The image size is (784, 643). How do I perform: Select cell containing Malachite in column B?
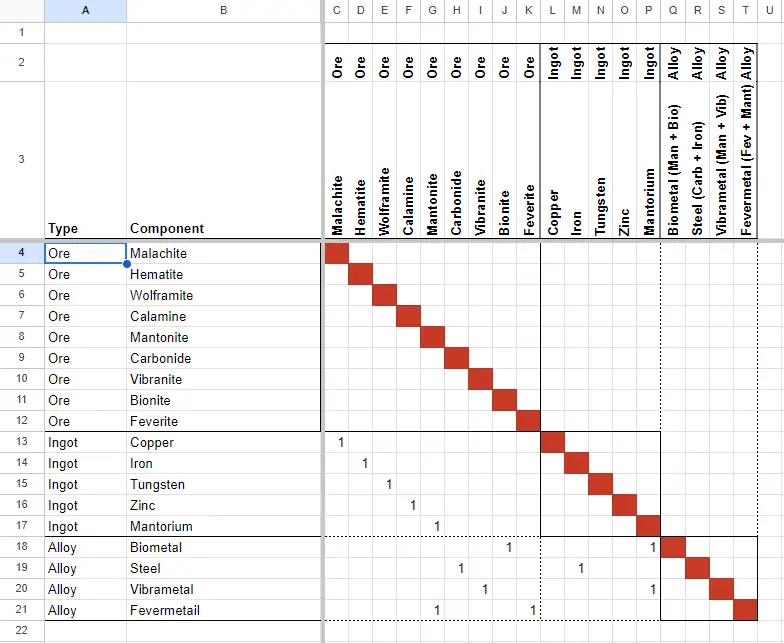click(x=224, y=254)
